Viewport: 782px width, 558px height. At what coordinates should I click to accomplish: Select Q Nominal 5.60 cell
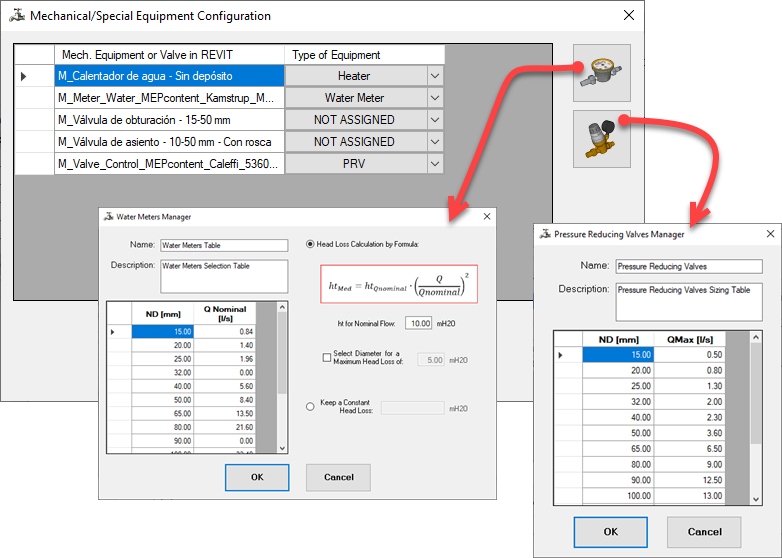pos(225,386)
